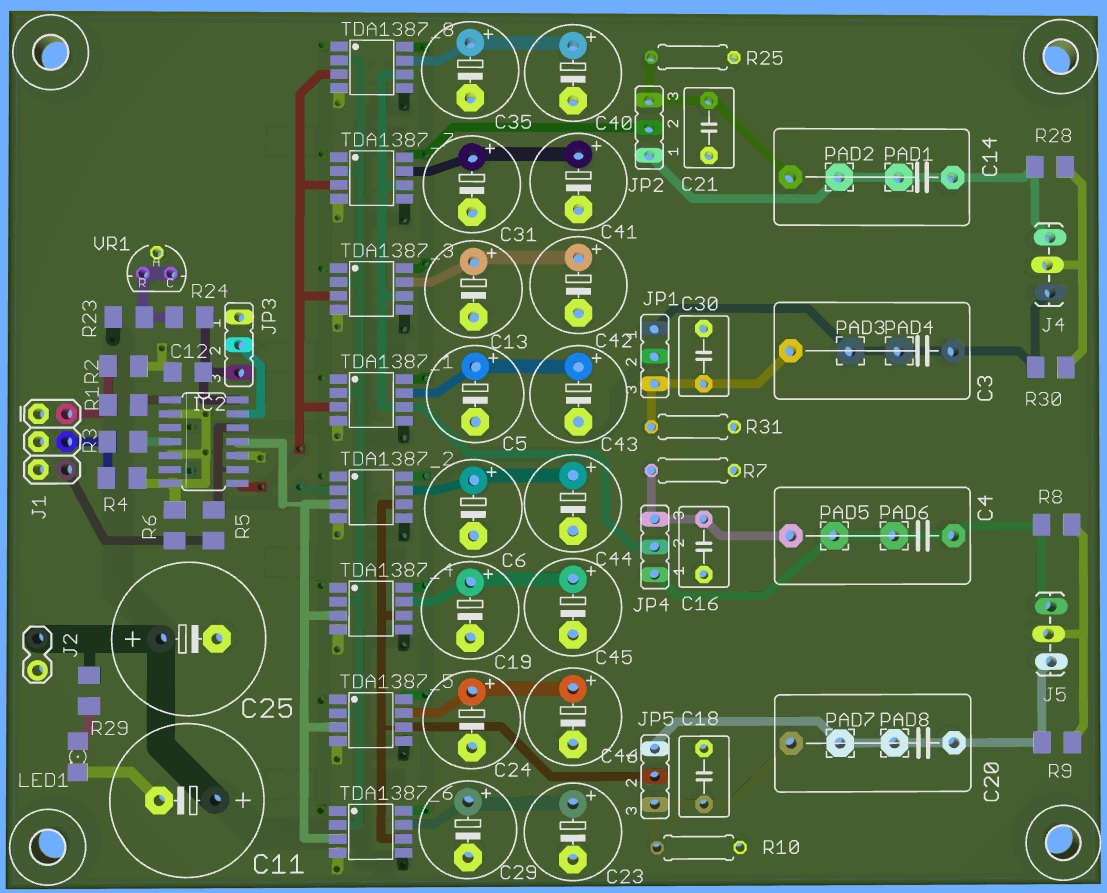This screenshot has height=893, width=1107.
Task: Click the C16 capacitor label
Action: point(700,604)
